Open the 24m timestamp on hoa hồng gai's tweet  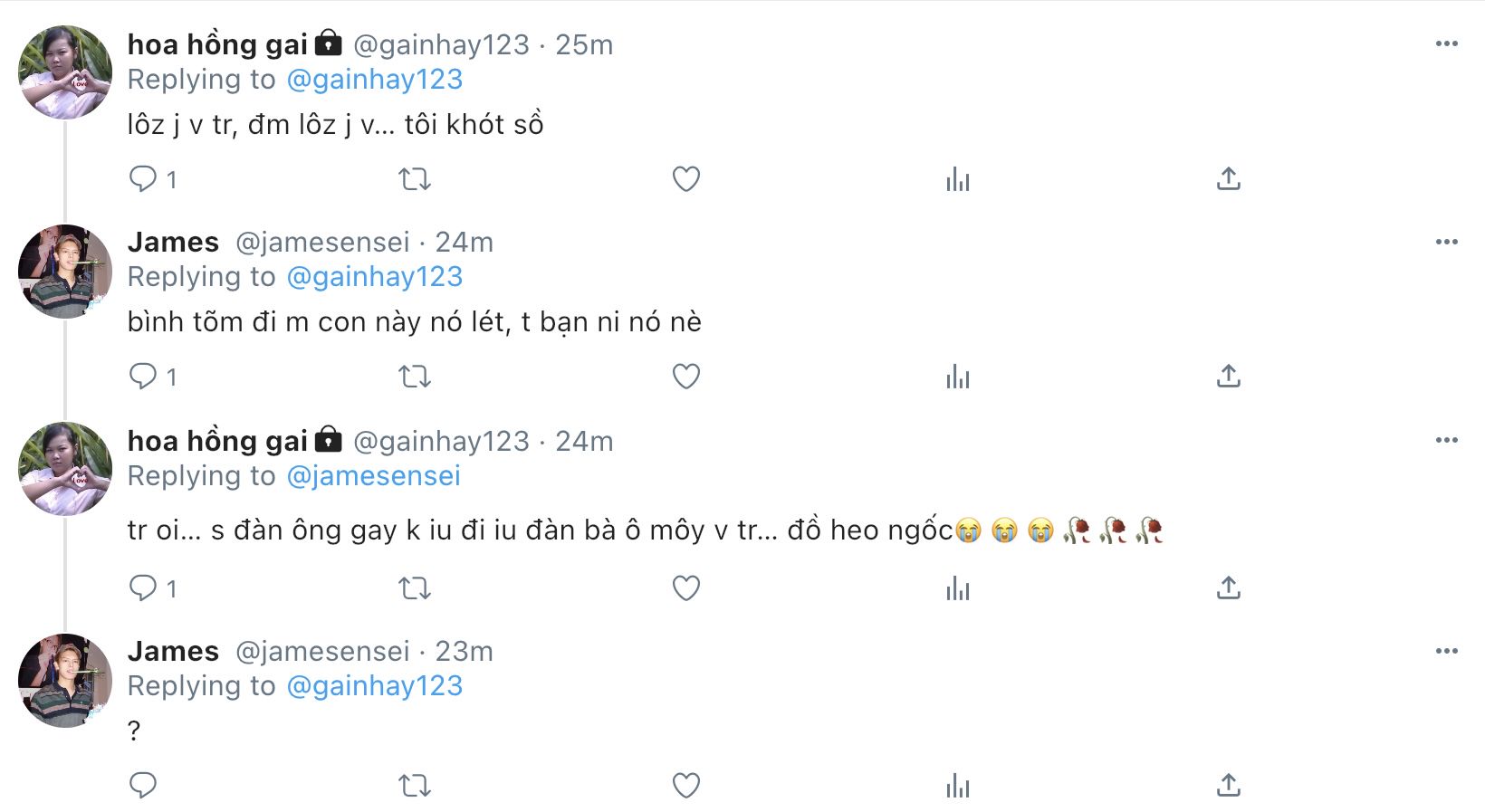[584, 441]
